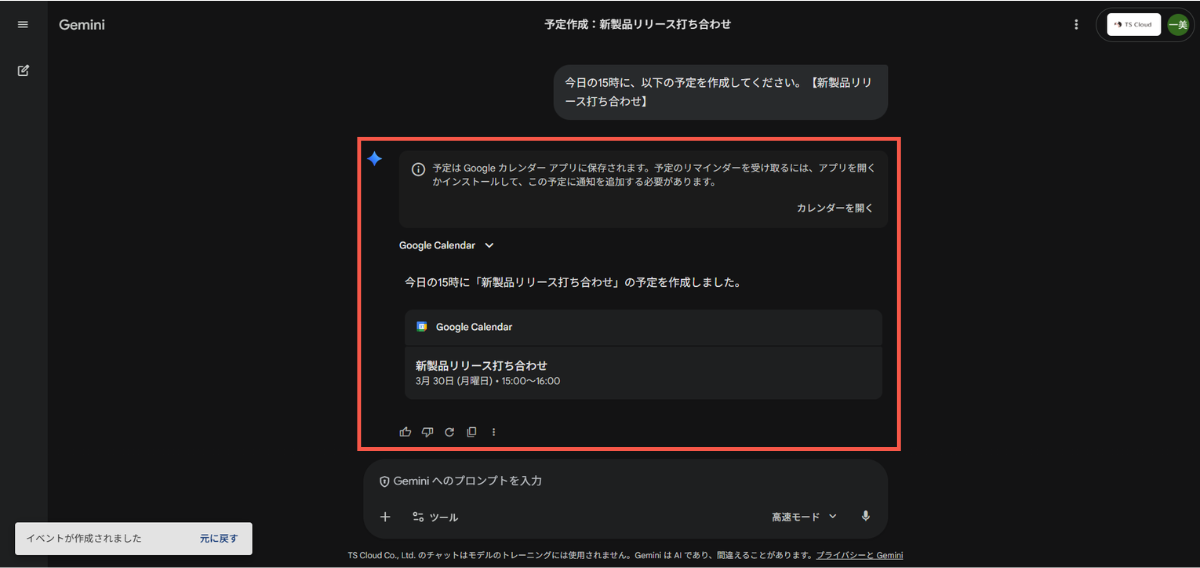Viewport: 1200px width, 568px height.
Task: Click the blue Gemini sparkle icon
Action: pyautogui.click(x=374, y=159)
